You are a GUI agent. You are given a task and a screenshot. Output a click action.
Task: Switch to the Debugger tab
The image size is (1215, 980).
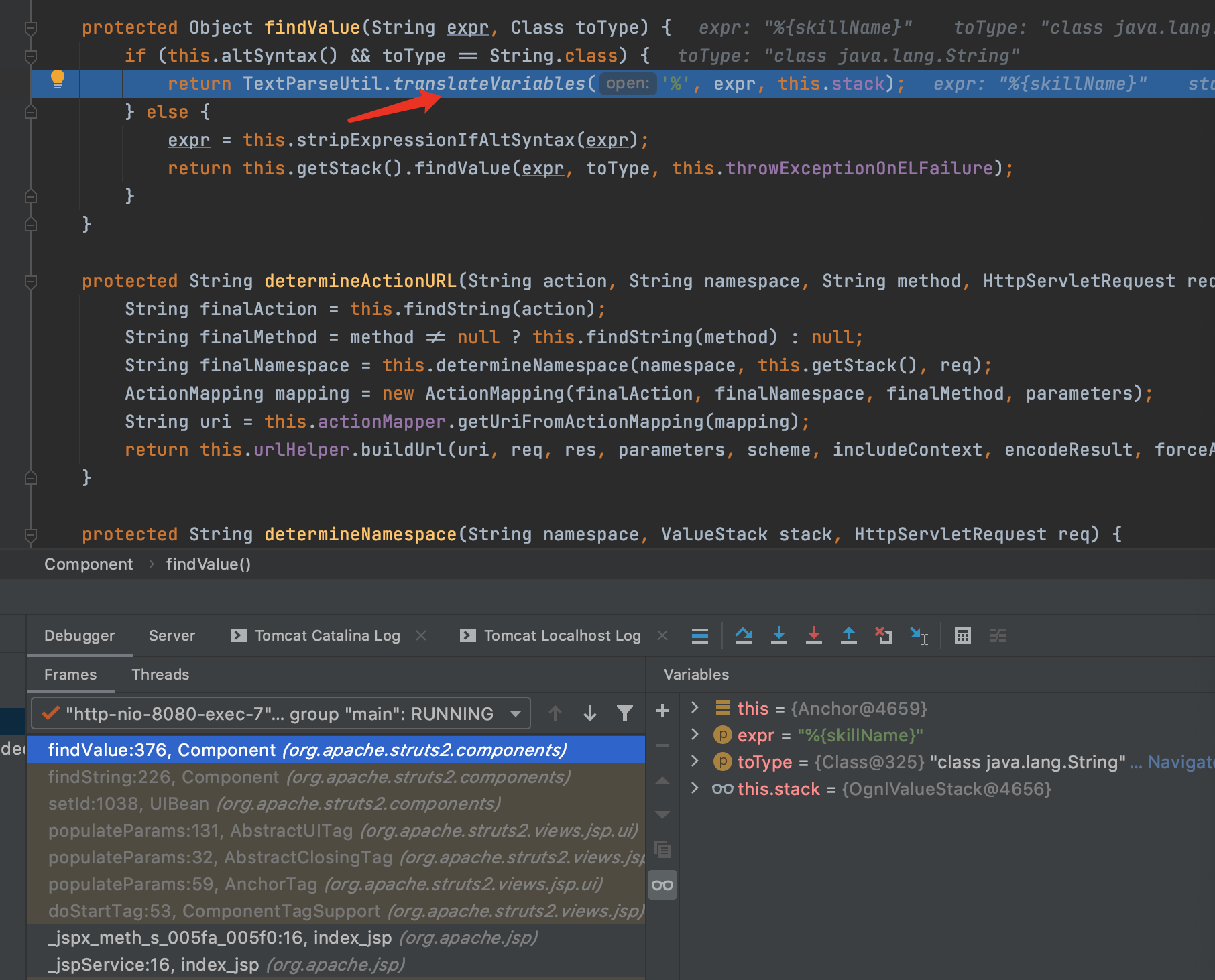(x=79, y=635)
